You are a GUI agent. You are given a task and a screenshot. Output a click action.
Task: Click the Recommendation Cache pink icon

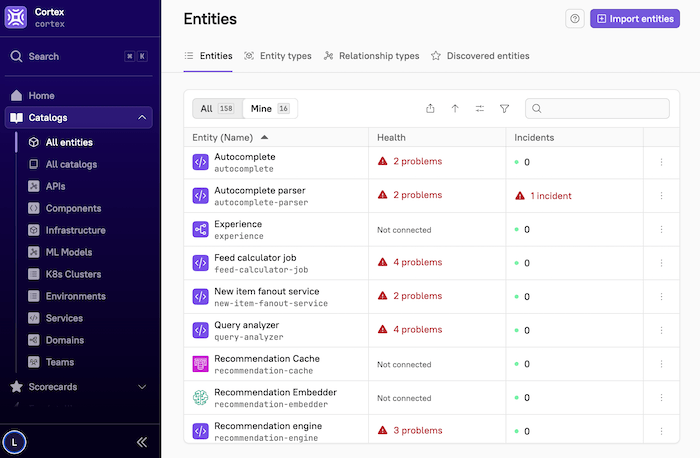(x=200, y=364)
